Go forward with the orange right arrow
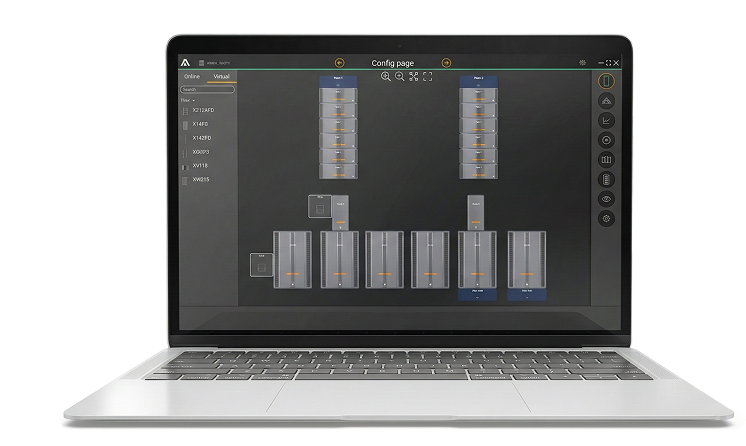 click(446, 63)
